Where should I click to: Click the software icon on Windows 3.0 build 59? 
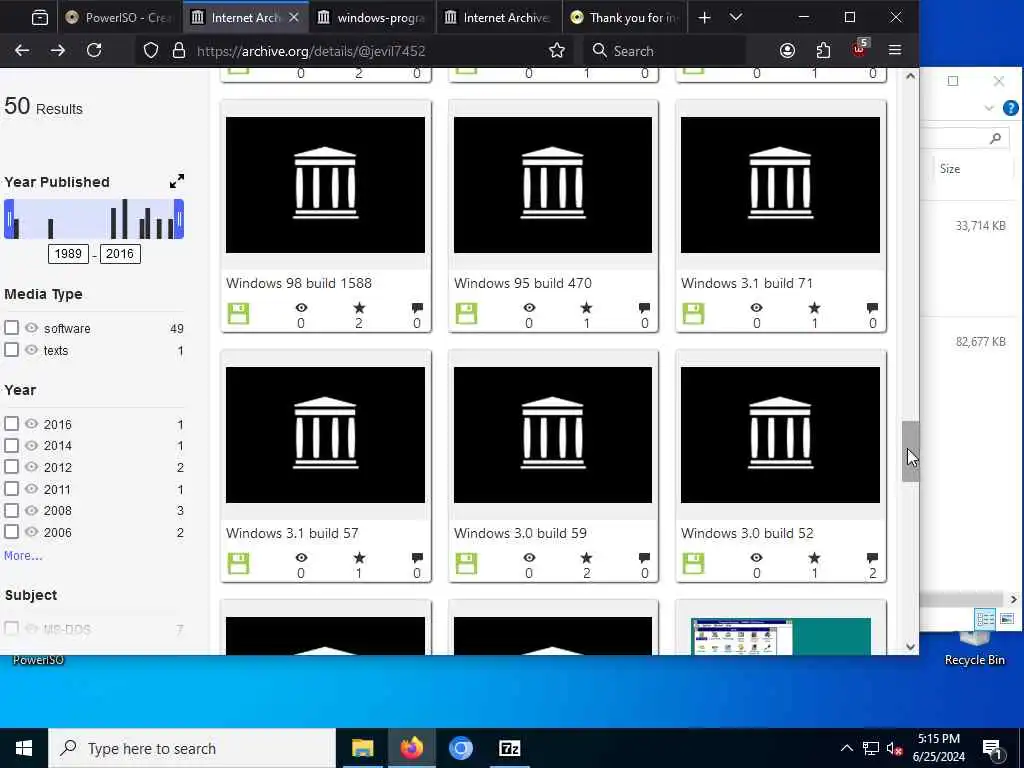tap(466, 564)
